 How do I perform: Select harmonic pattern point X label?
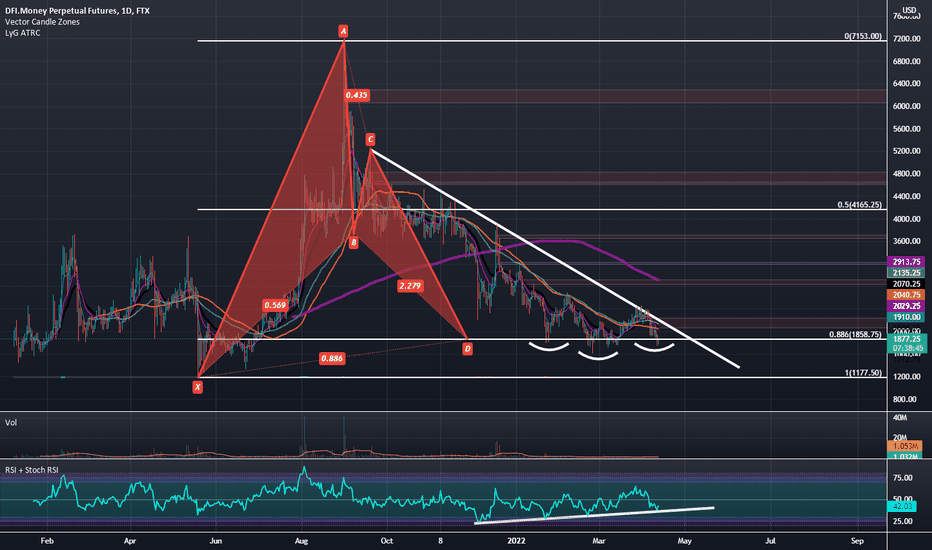(197, 387)
